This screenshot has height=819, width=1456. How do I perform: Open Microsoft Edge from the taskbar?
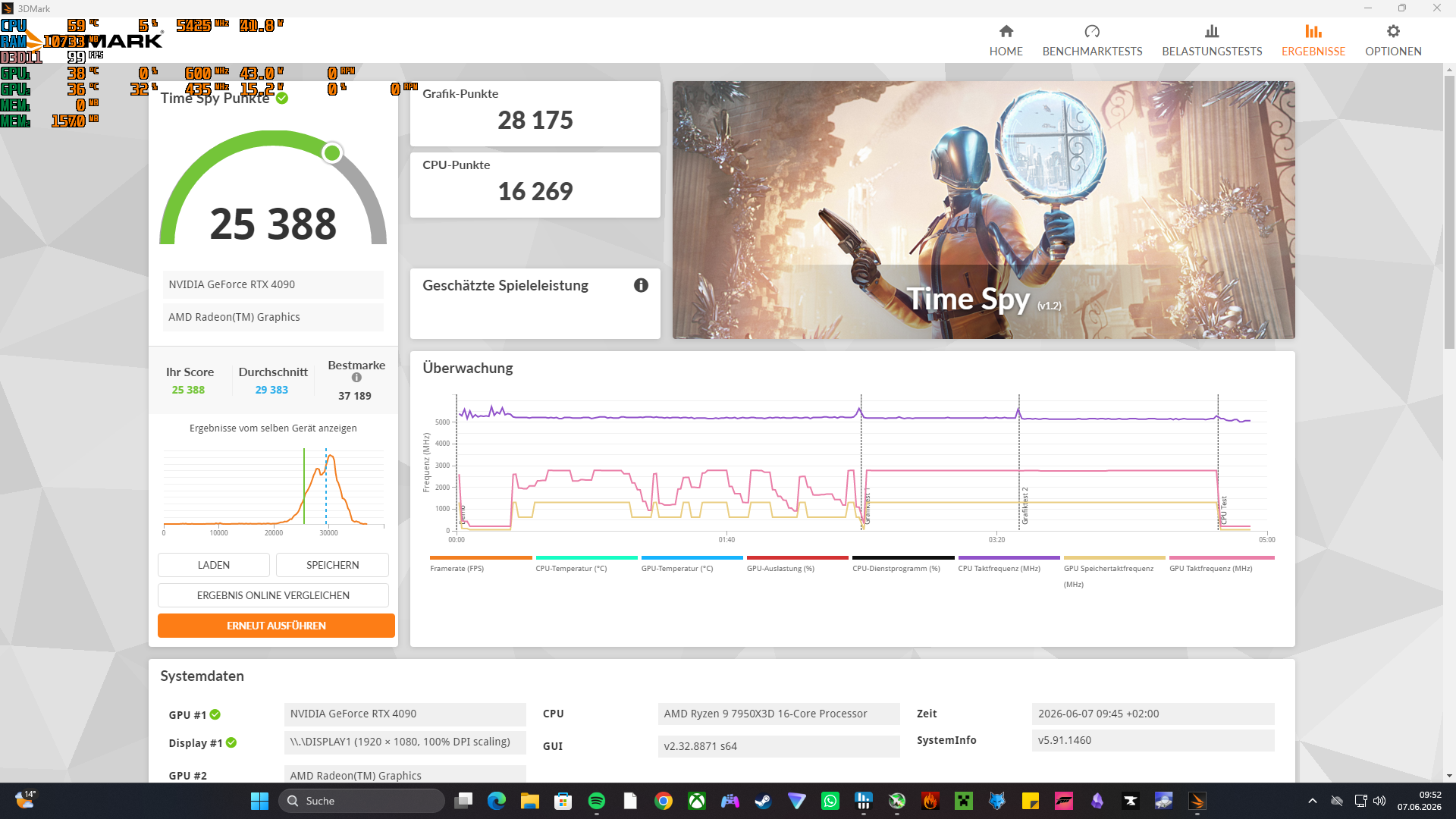497,801
